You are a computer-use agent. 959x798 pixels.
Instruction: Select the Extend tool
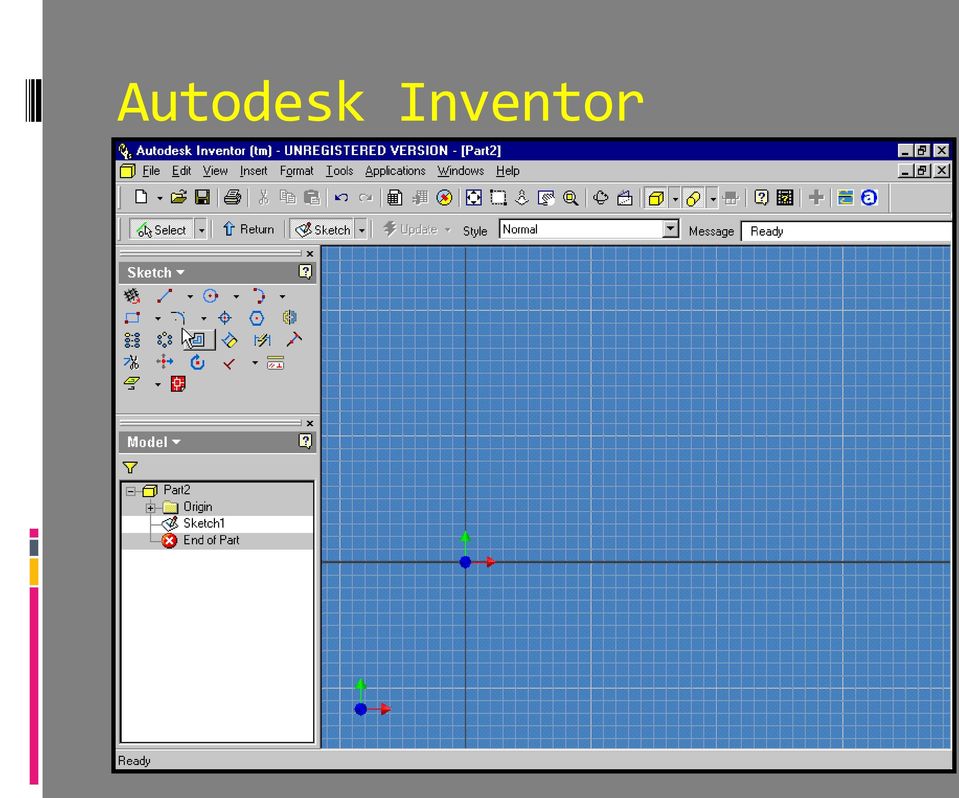[x=294, y=339]
